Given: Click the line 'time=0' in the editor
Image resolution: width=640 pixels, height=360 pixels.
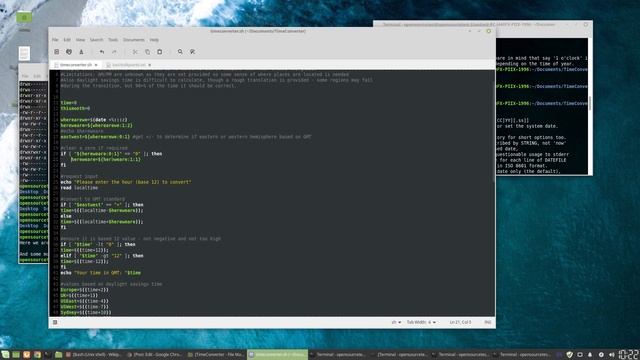Looking at the screenshot, I should tap(69, 103).
